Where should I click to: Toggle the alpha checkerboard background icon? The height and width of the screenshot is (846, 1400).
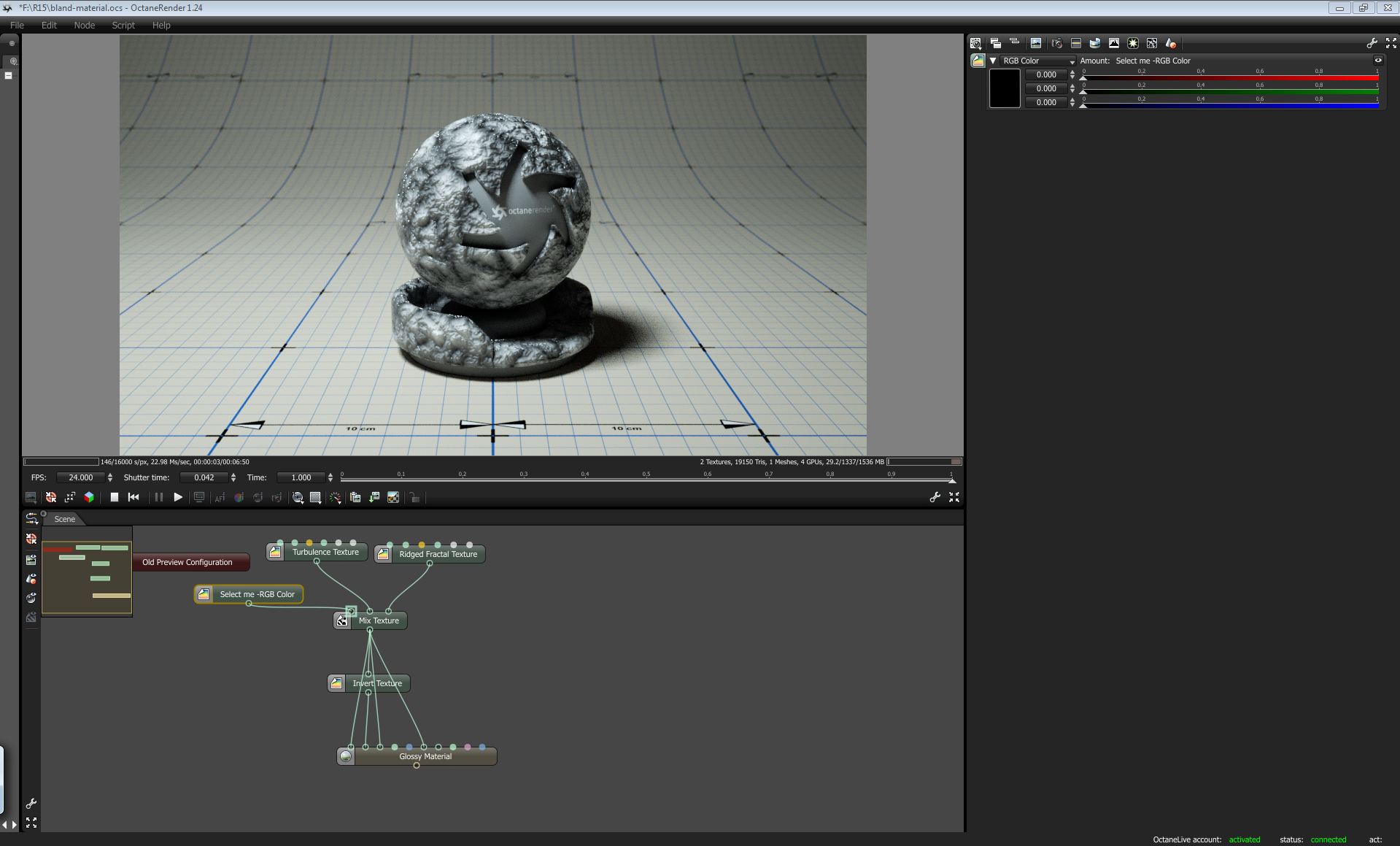click(393, 497)
